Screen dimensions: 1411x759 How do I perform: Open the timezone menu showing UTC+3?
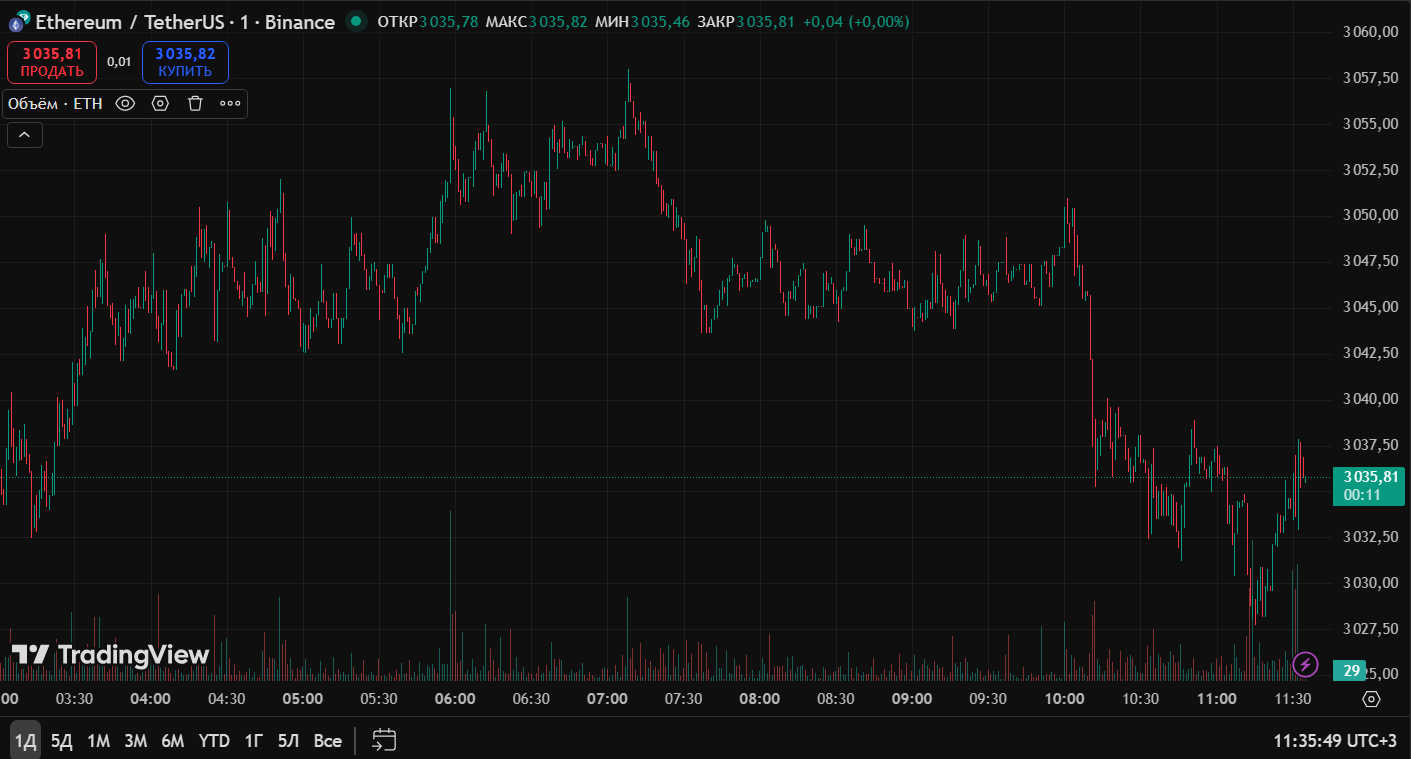click(1334, 741)
